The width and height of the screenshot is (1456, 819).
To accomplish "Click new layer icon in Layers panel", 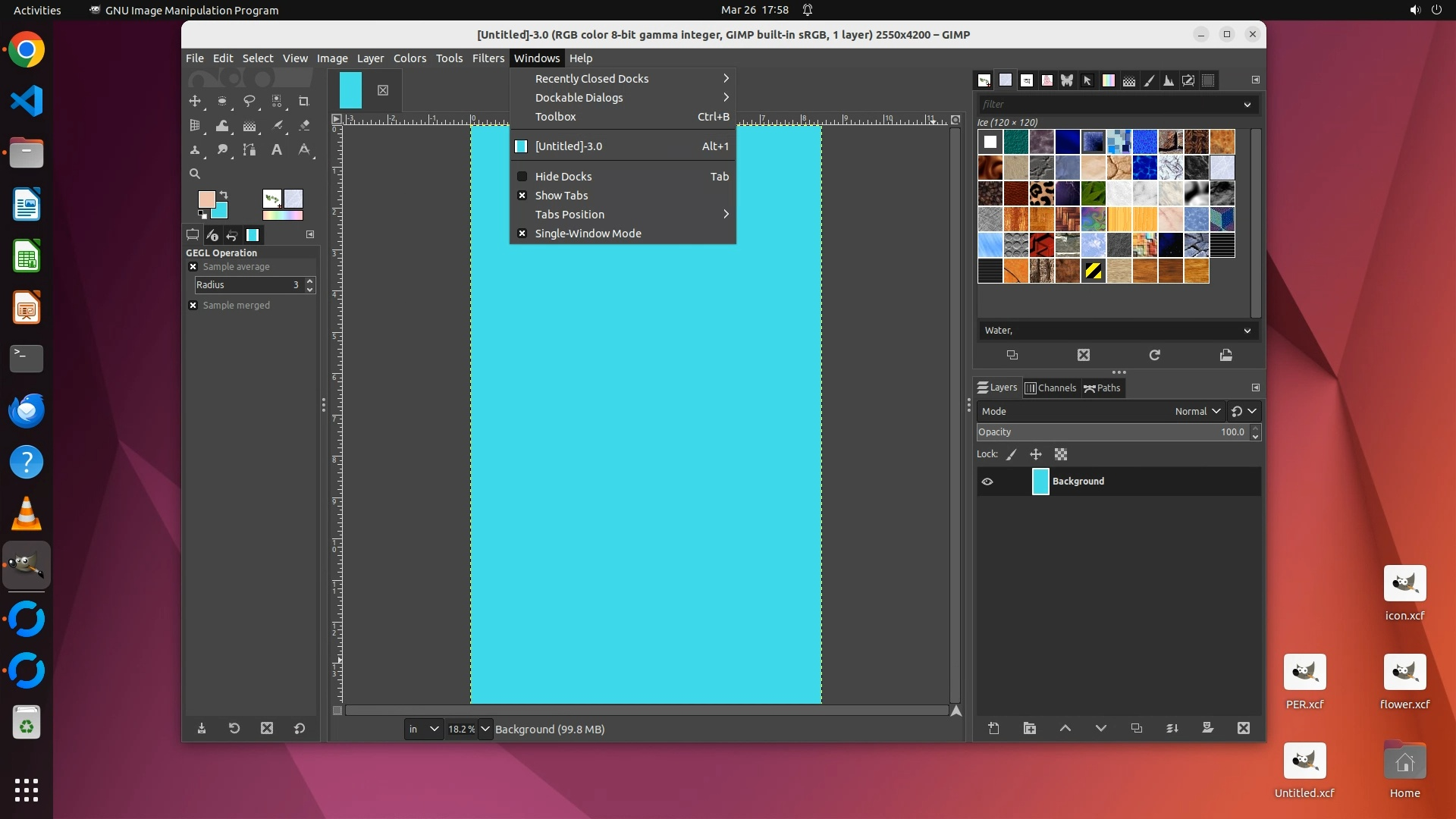I will click(x=993, y=728).
